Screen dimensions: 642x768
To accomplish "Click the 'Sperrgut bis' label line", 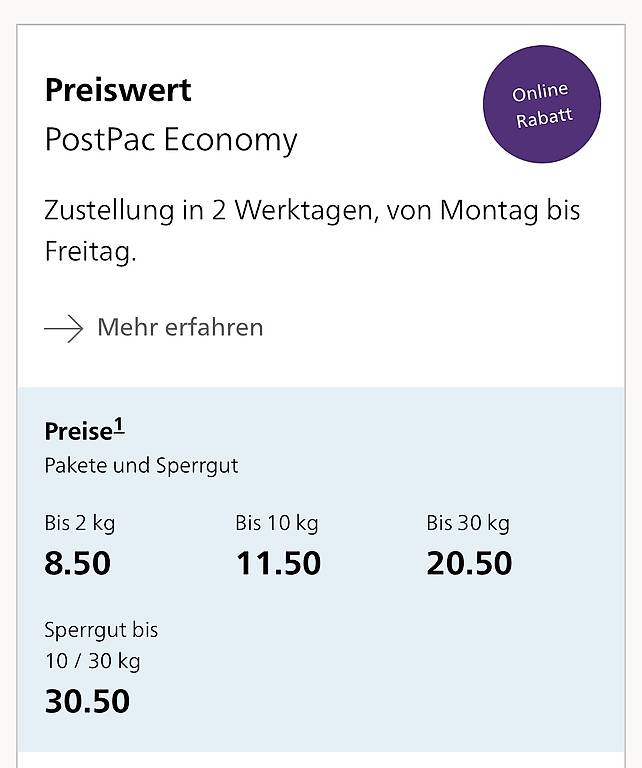I will (101, 631).
